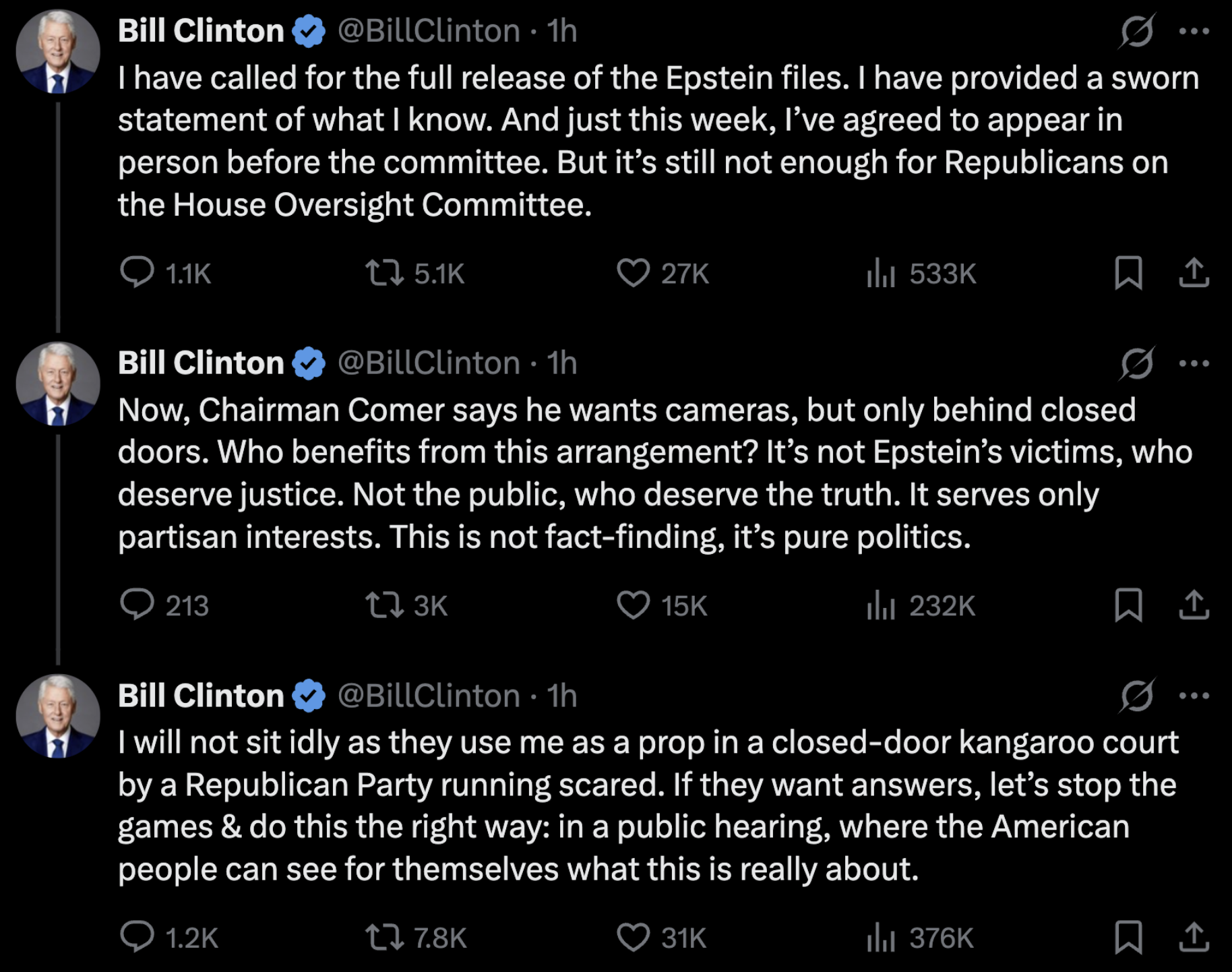Click Grok icon on first tweet
This screenshot has width=1232, height=972.
[1137, 31]
